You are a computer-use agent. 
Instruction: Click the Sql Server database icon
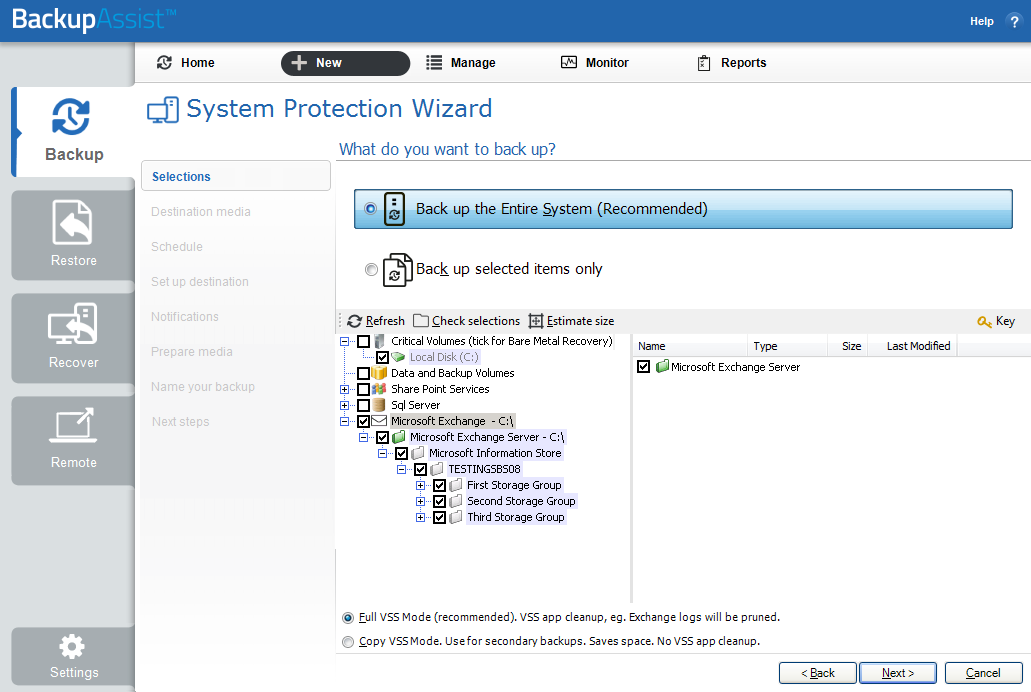coord(379,405)
